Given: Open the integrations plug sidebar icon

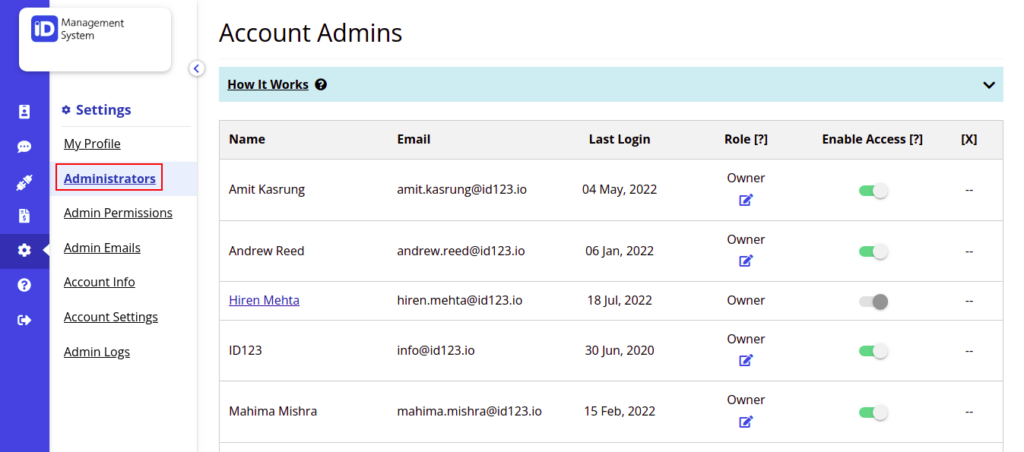Looking at the screenshot, I should click(24, 182).
